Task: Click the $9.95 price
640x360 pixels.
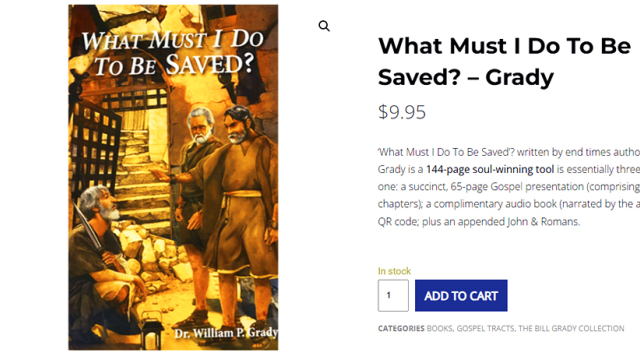Action: 402,112
